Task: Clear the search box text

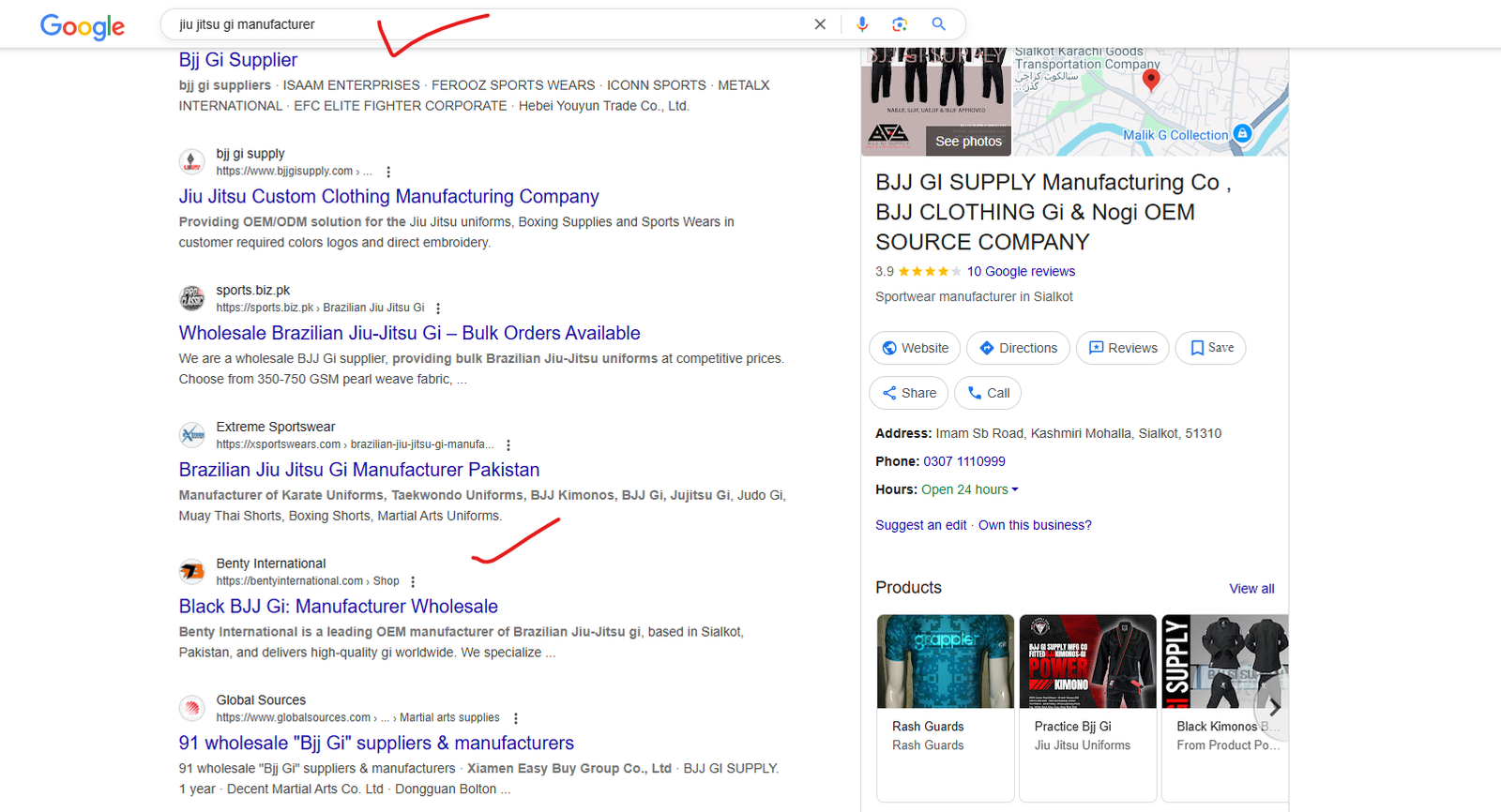Action: 820,24
